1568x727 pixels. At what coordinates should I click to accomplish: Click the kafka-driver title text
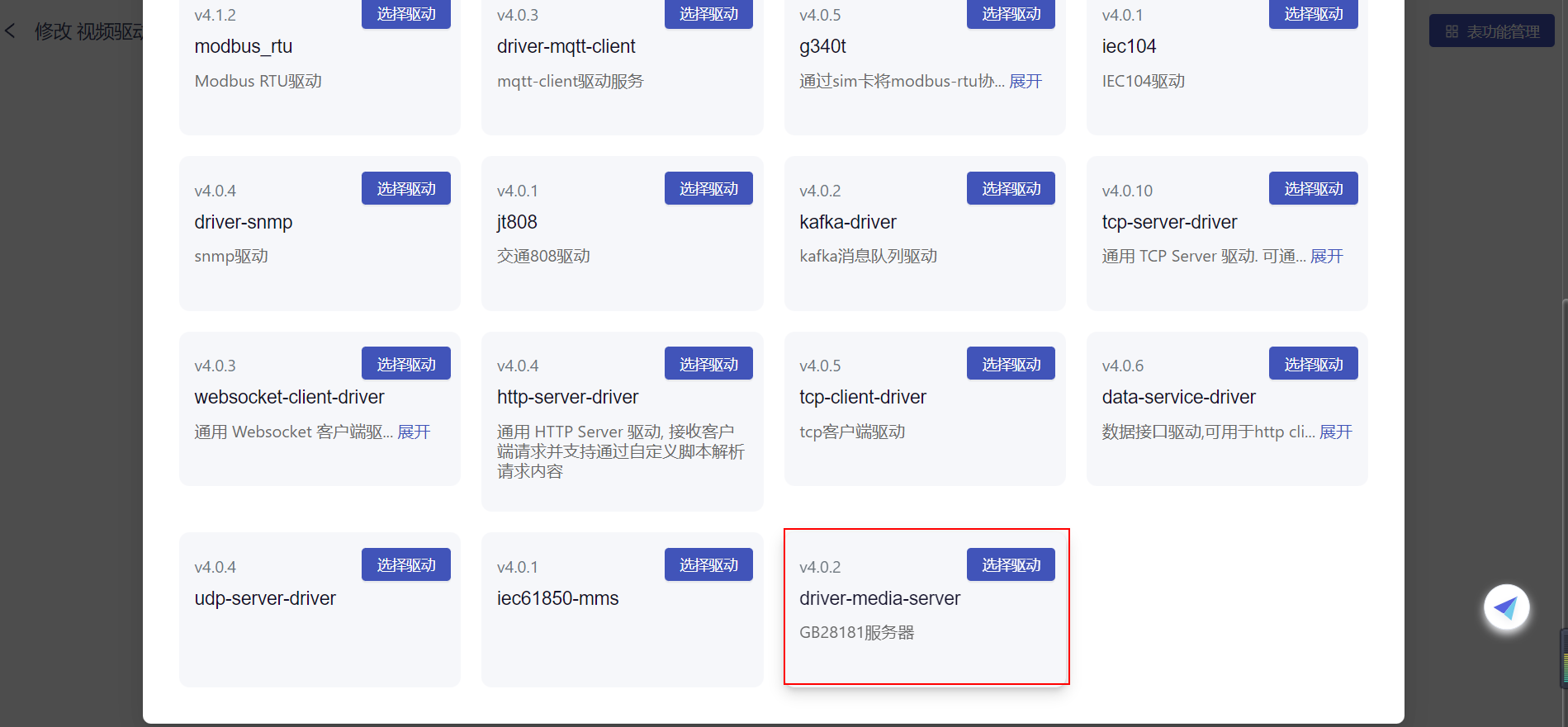click(848, 222)
